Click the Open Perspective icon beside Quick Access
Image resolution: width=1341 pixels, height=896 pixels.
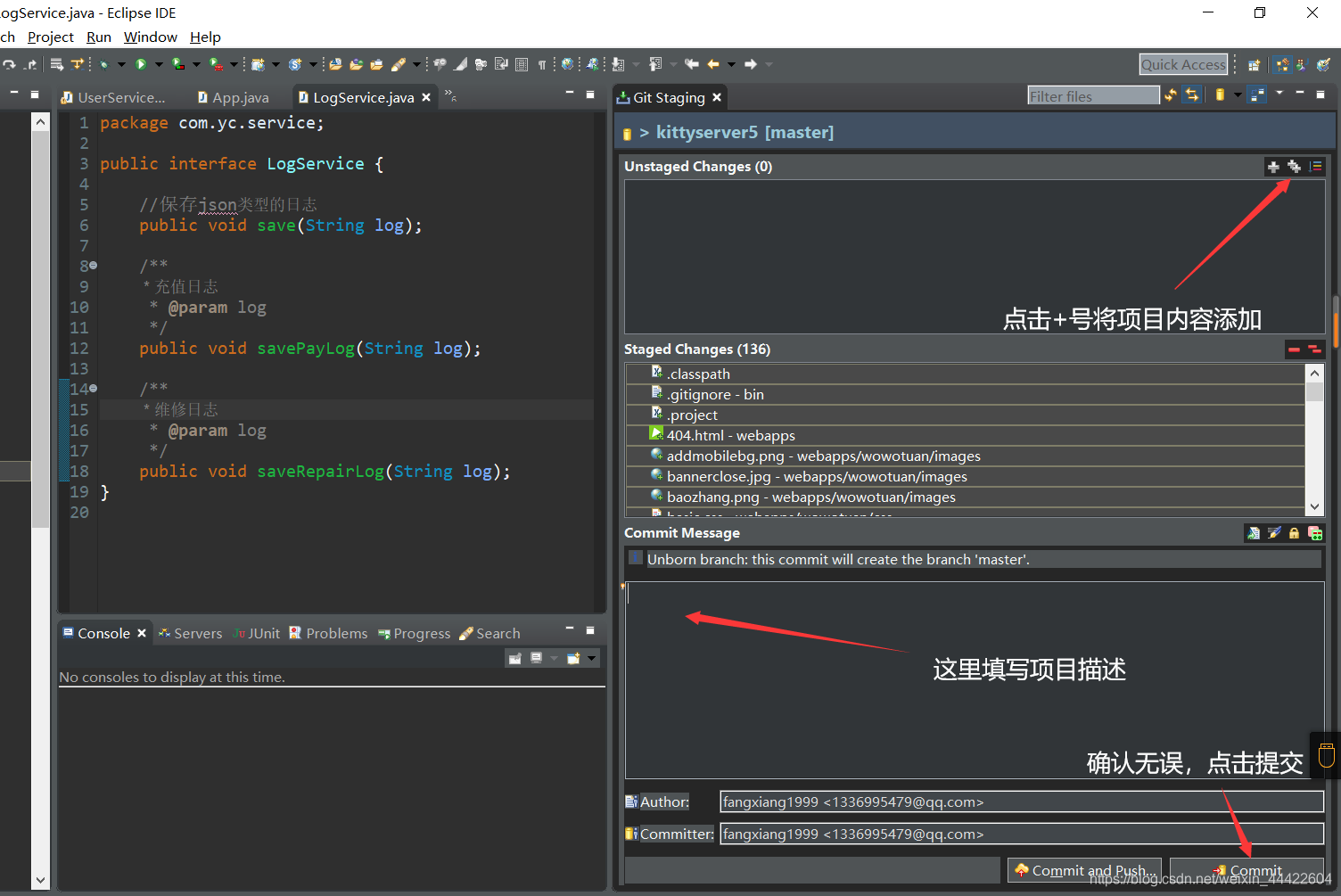pos(1254,65)
